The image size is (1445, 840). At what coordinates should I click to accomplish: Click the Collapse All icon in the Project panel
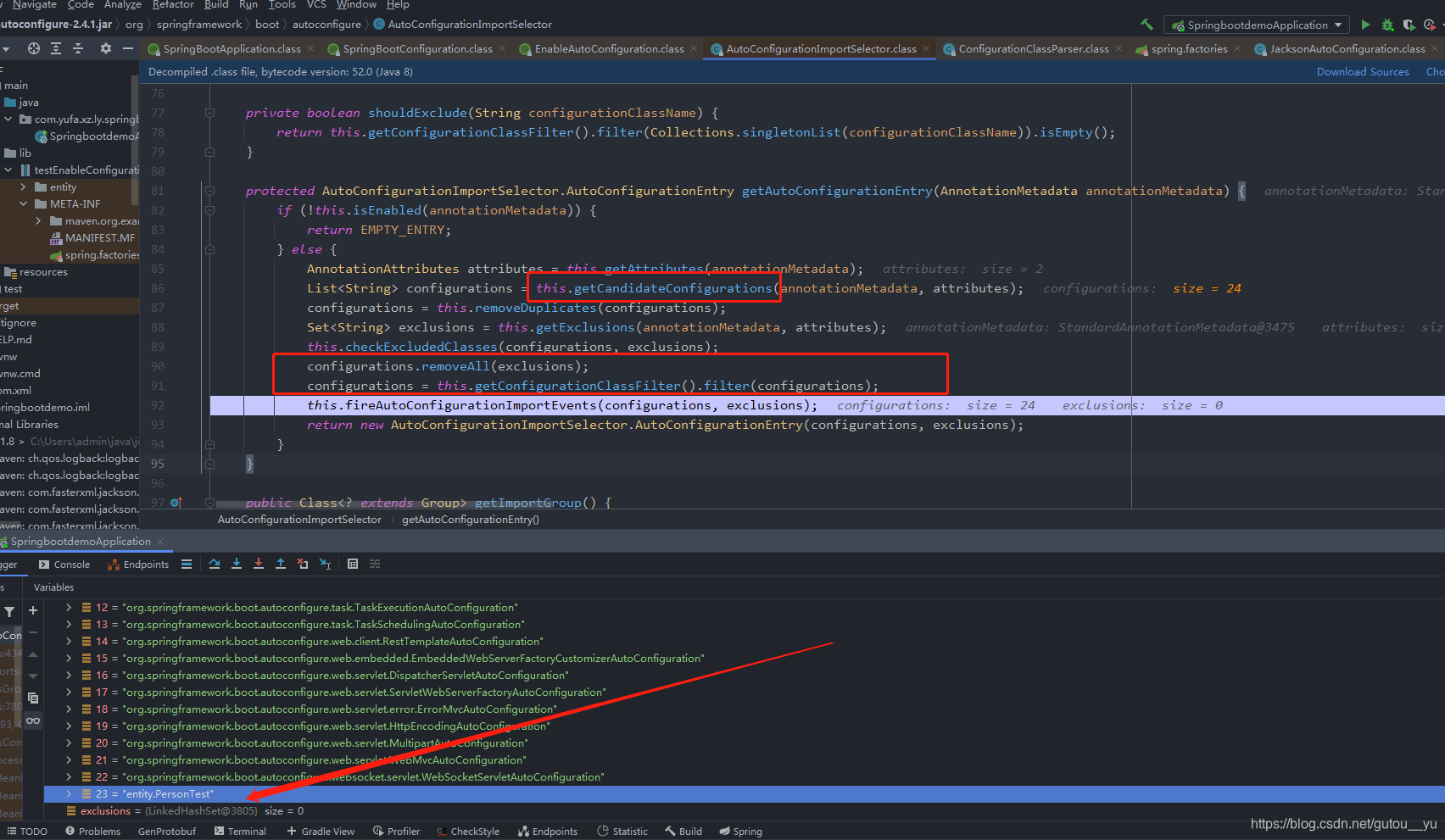click(x=78, y=48)
